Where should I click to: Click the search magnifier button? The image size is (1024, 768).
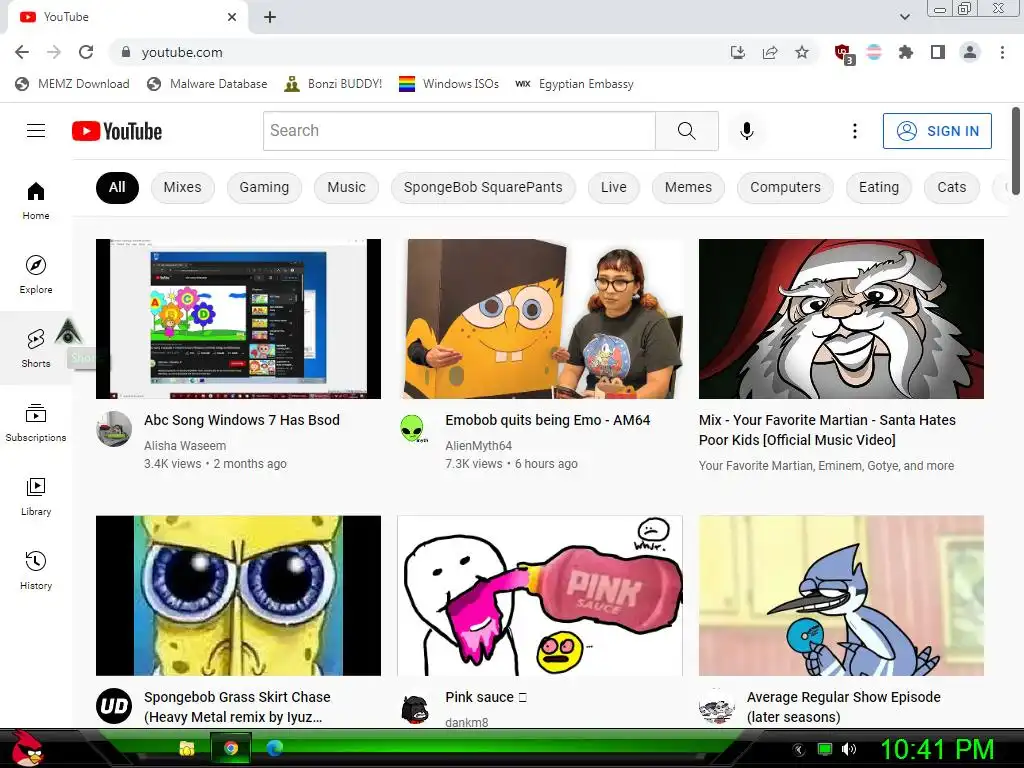(x=686, y=131)
